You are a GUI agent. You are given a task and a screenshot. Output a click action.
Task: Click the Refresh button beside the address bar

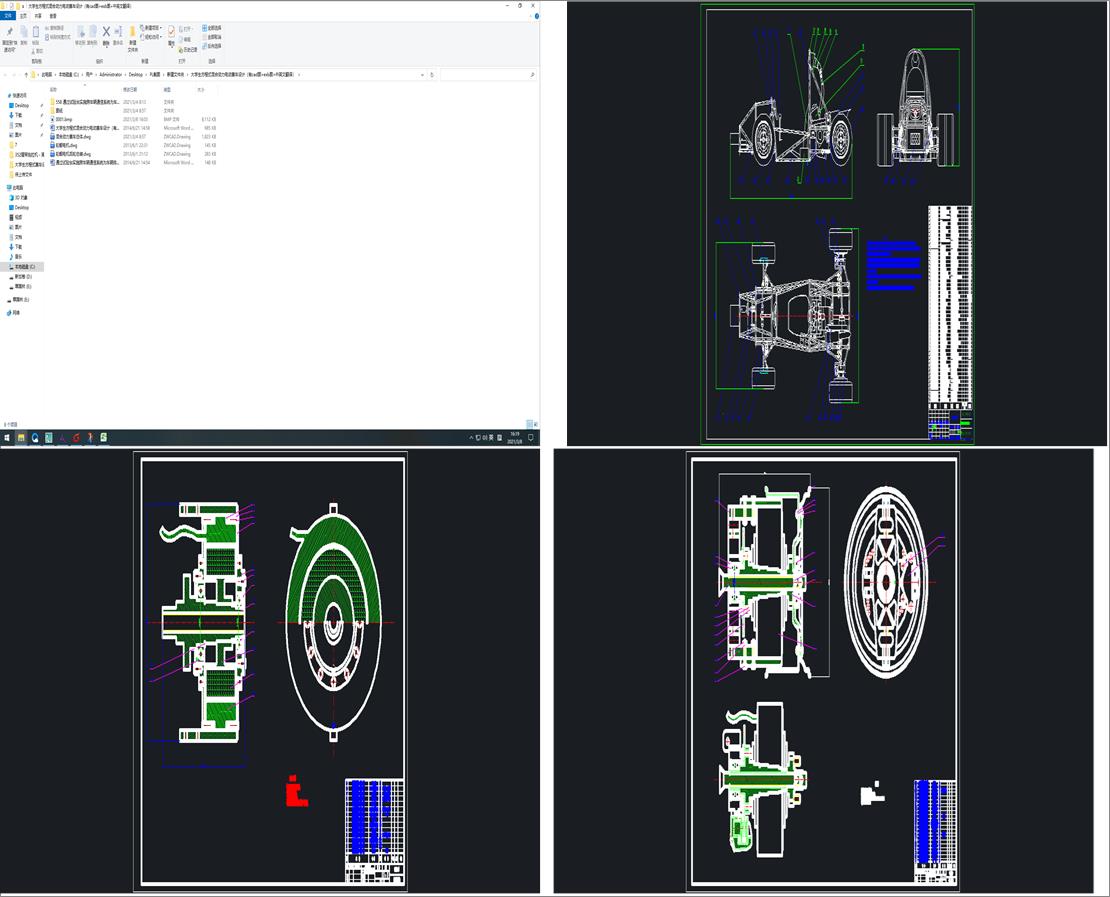[432, 74]
